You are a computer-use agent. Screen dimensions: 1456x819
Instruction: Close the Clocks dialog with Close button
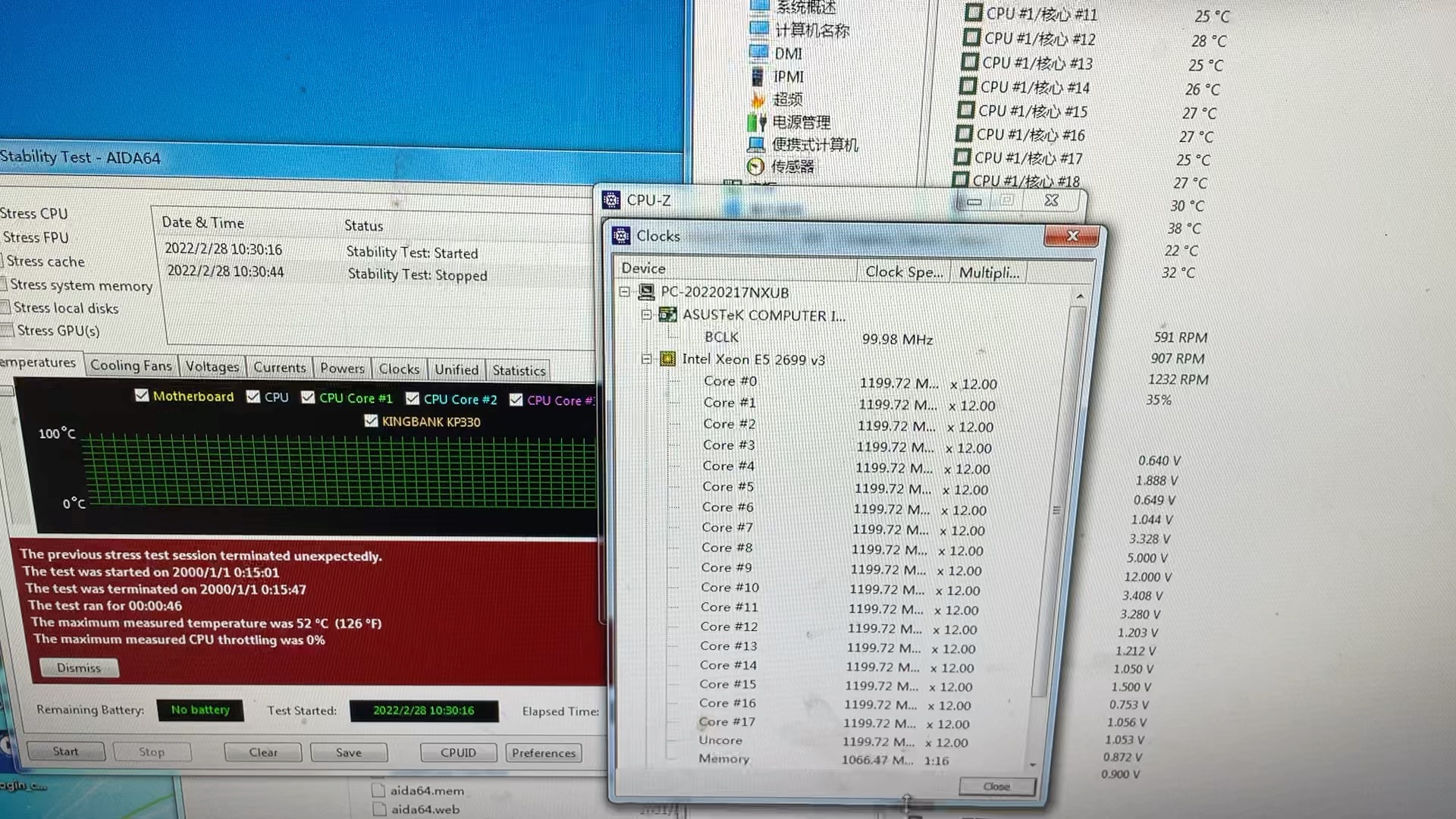(996, 786)
